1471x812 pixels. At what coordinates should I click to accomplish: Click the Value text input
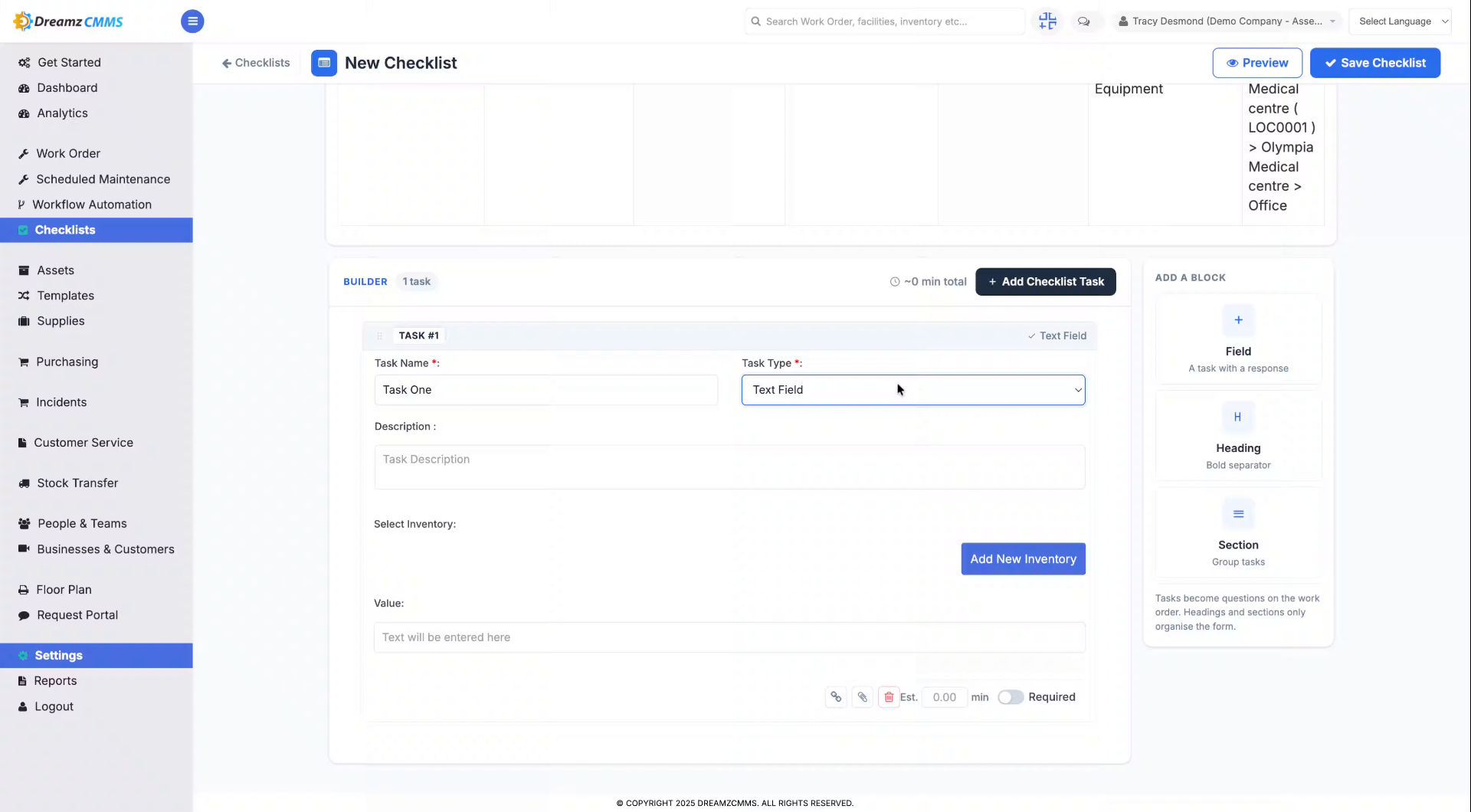729,637
